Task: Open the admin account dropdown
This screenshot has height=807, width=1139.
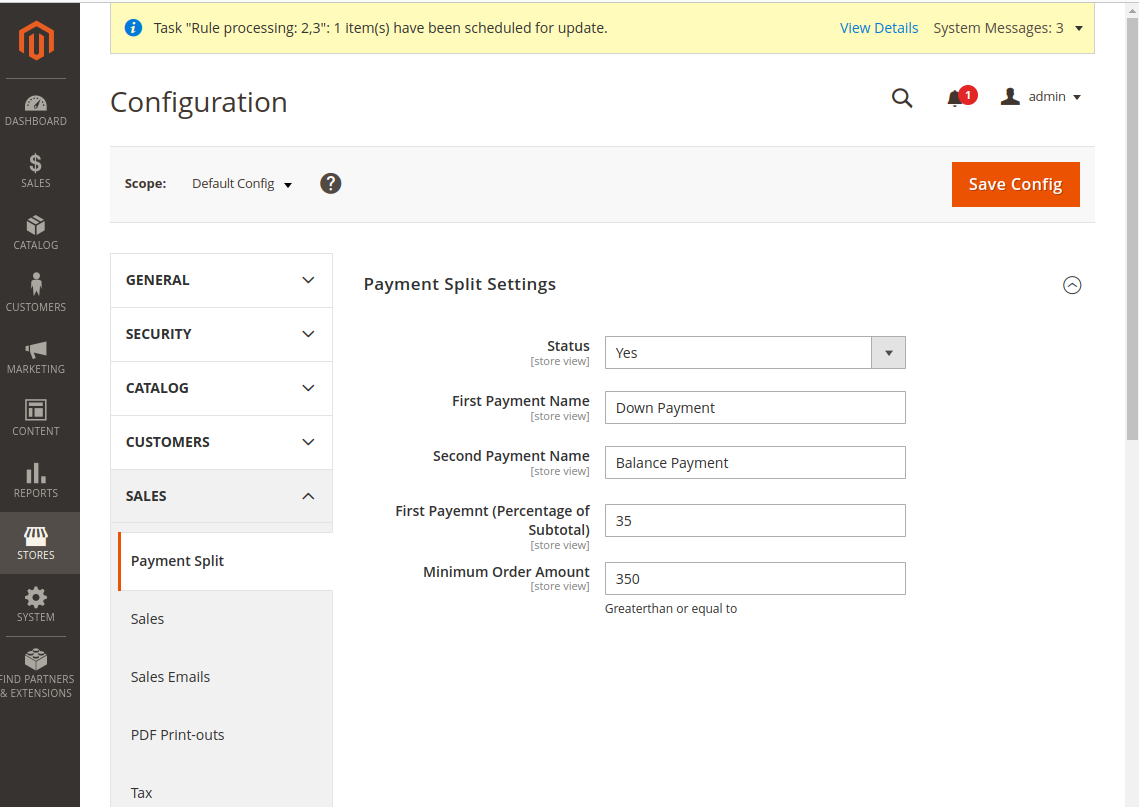Action: pos(1041,97)
